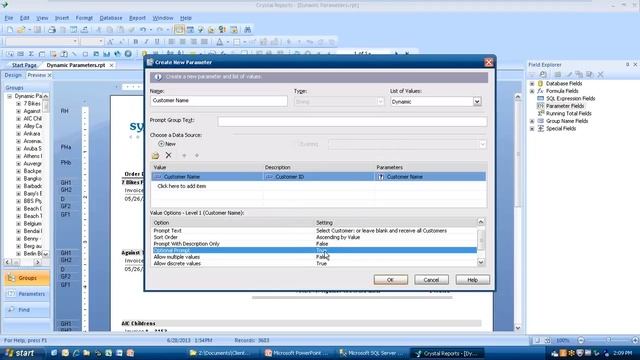Click the Align Left icon

click(x=171, y=41)
